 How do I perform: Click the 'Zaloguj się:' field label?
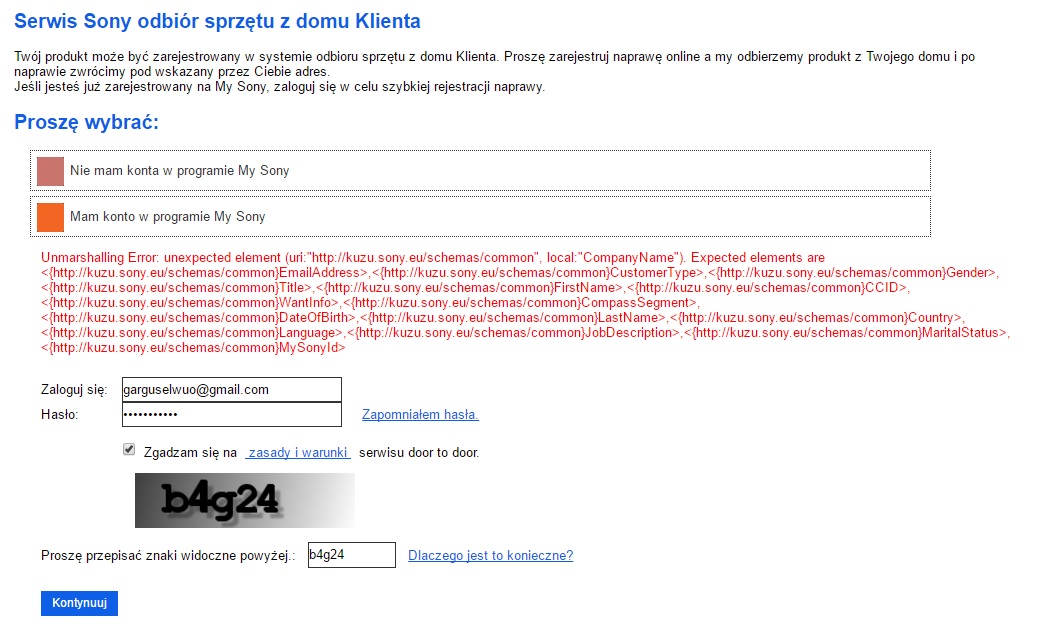coord(73,390)
